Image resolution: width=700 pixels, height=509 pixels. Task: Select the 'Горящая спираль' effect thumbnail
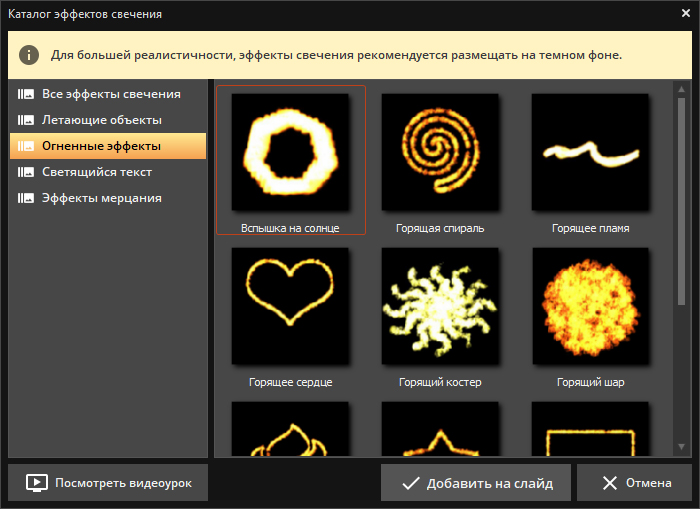(x=440, y=152)
